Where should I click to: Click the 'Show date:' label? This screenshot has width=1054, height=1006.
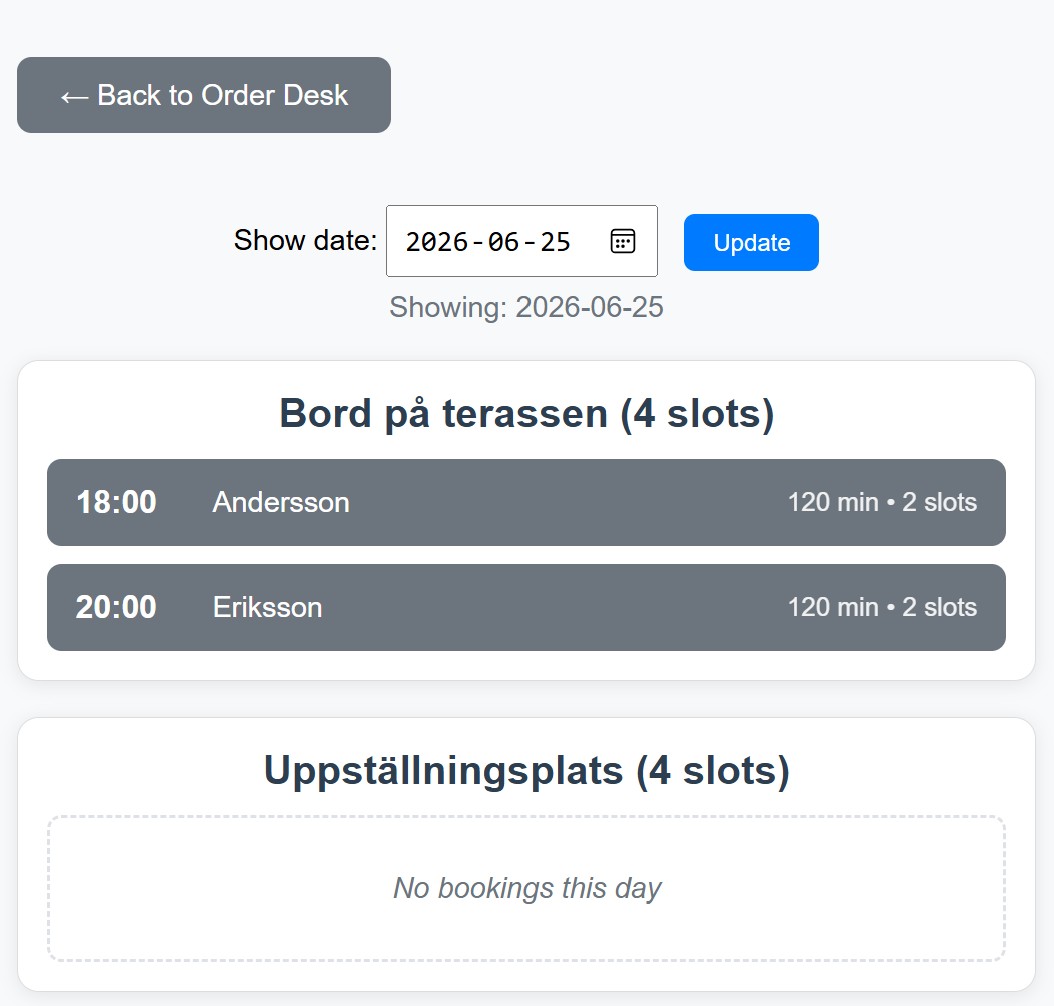[305, 240]
